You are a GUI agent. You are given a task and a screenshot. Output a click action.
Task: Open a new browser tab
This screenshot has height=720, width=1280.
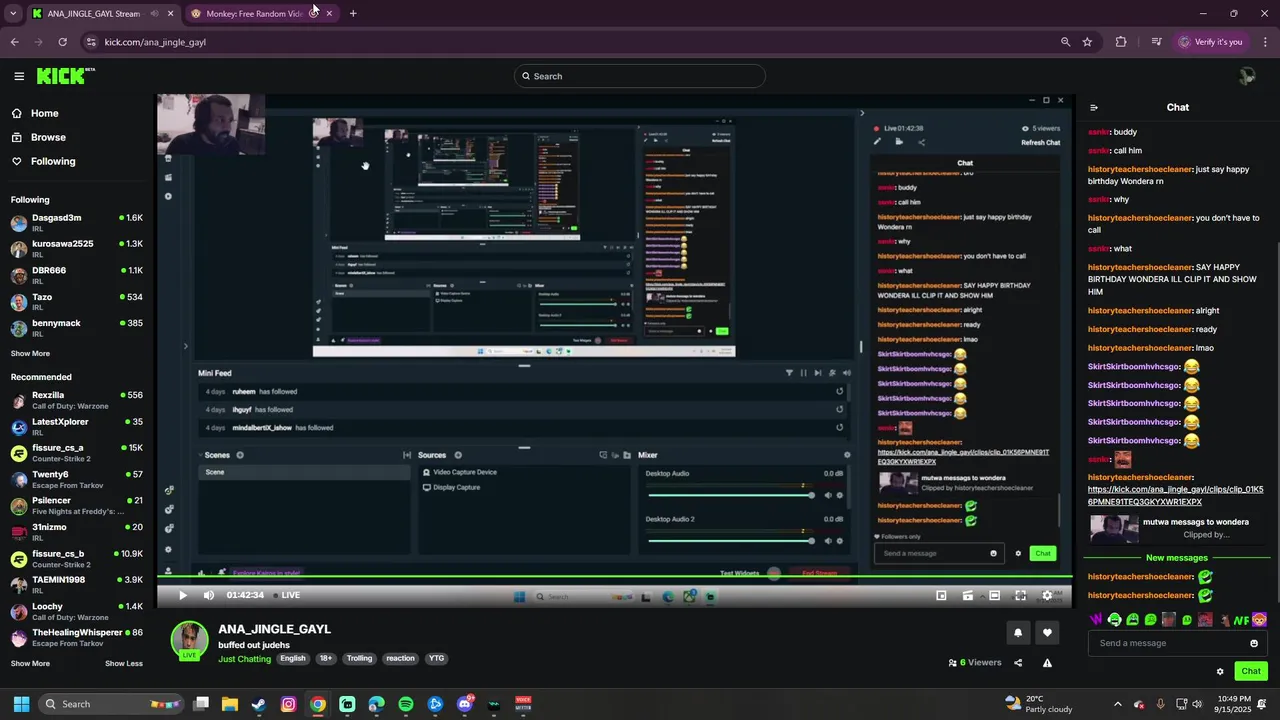coord(353,14)
